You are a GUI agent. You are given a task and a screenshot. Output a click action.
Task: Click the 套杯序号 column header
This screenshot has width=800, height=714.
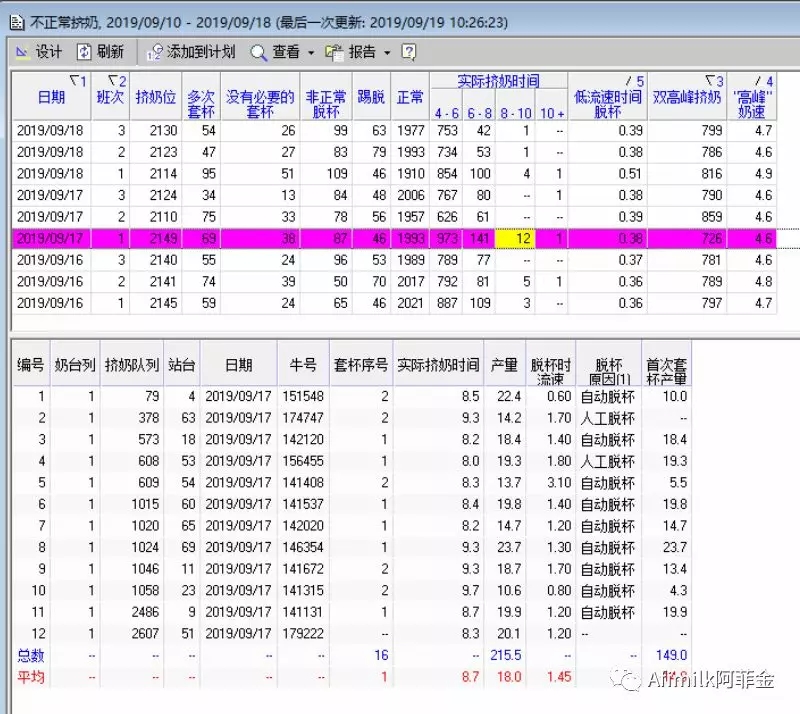click(361, 364)
